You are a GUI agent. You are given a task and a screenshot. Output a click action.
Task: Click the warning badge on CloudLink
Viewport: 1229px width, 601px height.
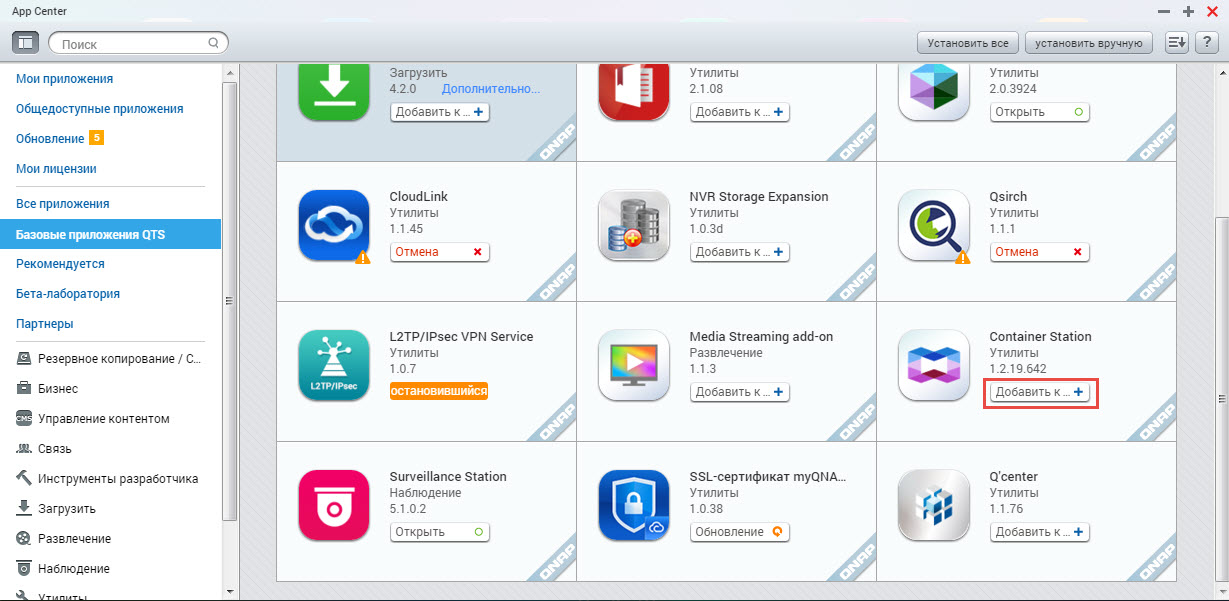pos(363,257)
